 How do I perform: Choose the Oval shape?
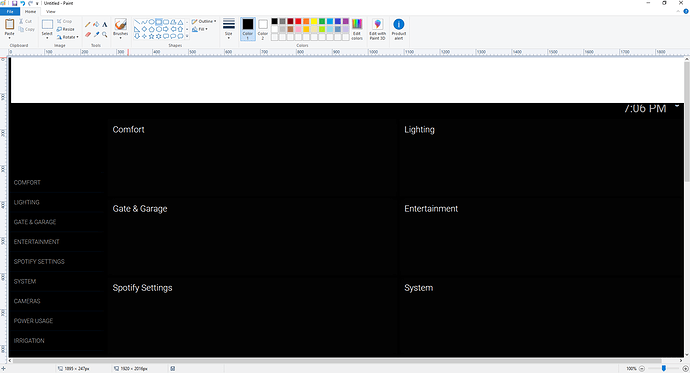(x=151, y=22)
